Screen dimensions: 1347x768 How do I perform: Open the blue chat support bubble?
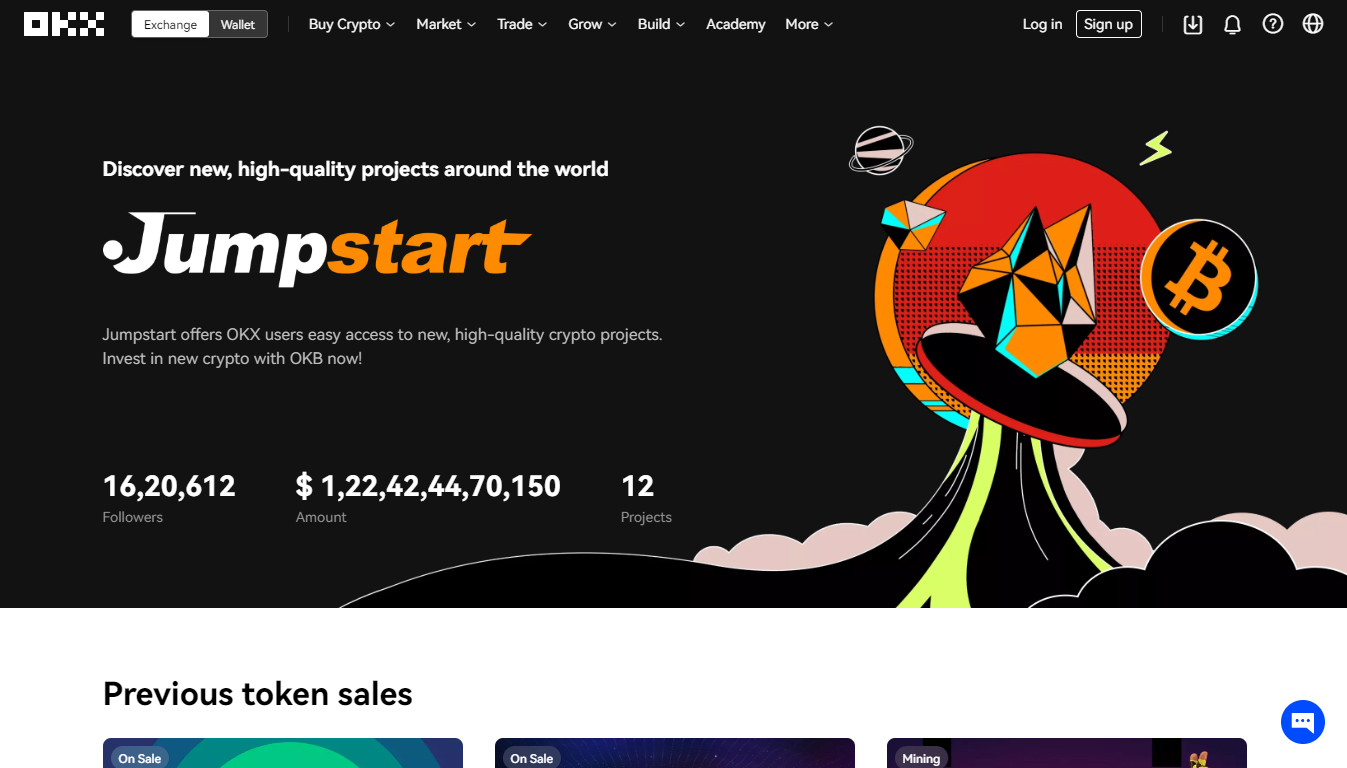[x=1303, y=721]
